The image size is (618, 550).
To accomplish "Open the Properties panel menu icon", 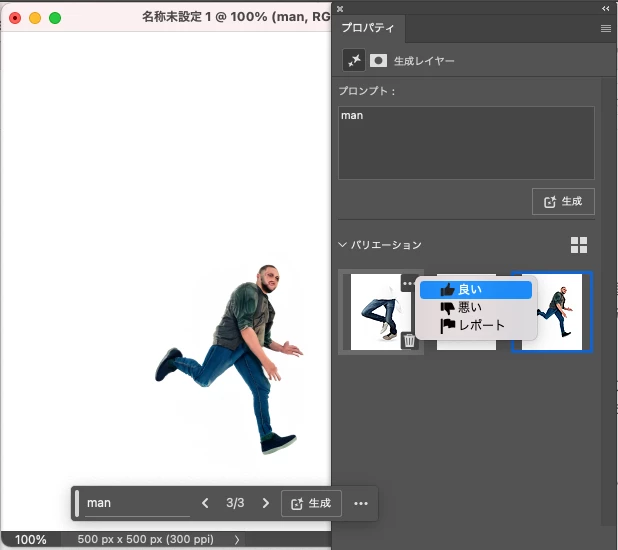I will pyautogui.click(x=606, y=28).
